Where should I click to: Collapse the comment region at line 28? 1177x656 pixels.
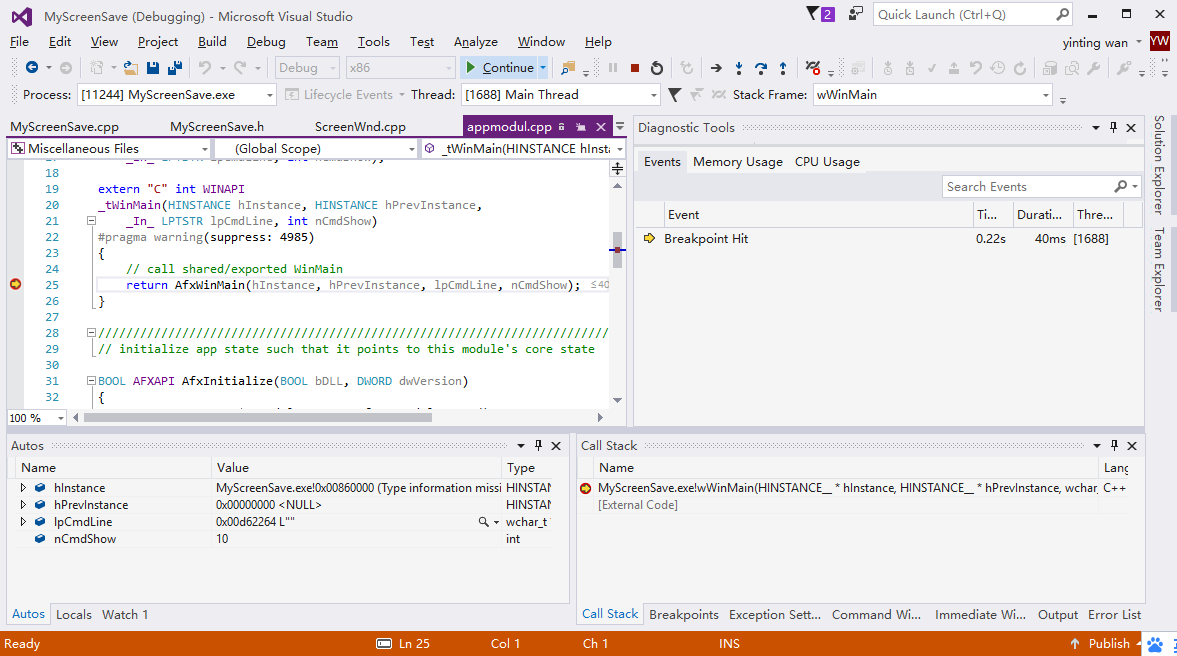pyautogui.click(x=91, y=333)
